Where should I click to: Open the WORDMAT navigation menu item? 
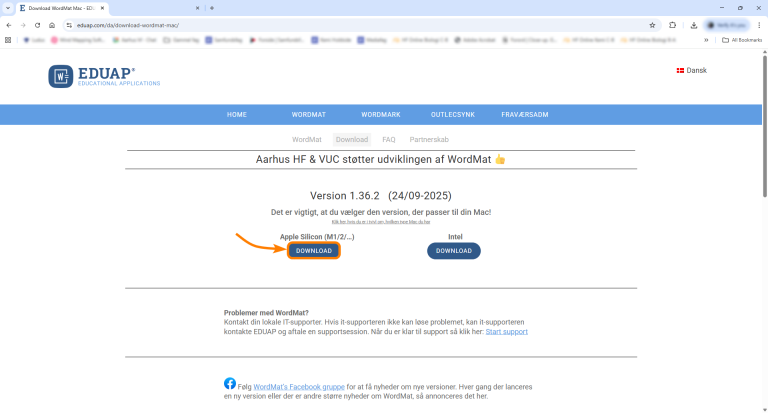pos(309,115)
